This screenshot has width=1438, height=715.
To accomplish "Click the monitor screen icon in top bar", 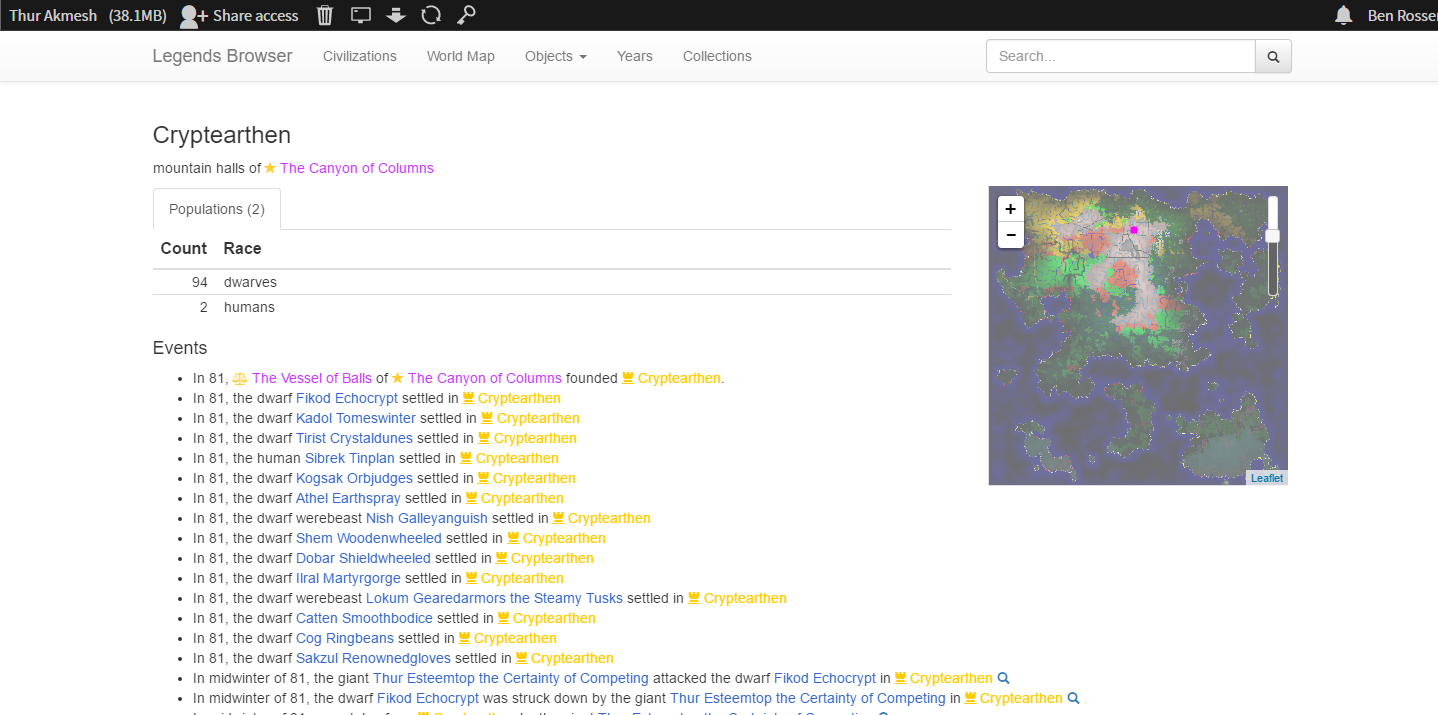I will click(x=361, y=15).
